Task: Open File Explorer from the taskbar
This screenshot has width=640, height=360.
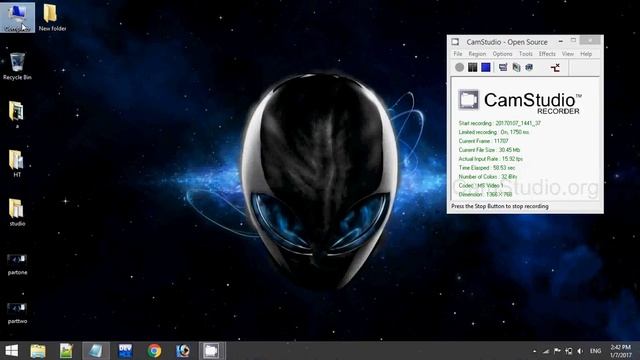Action: pos(38,351)
